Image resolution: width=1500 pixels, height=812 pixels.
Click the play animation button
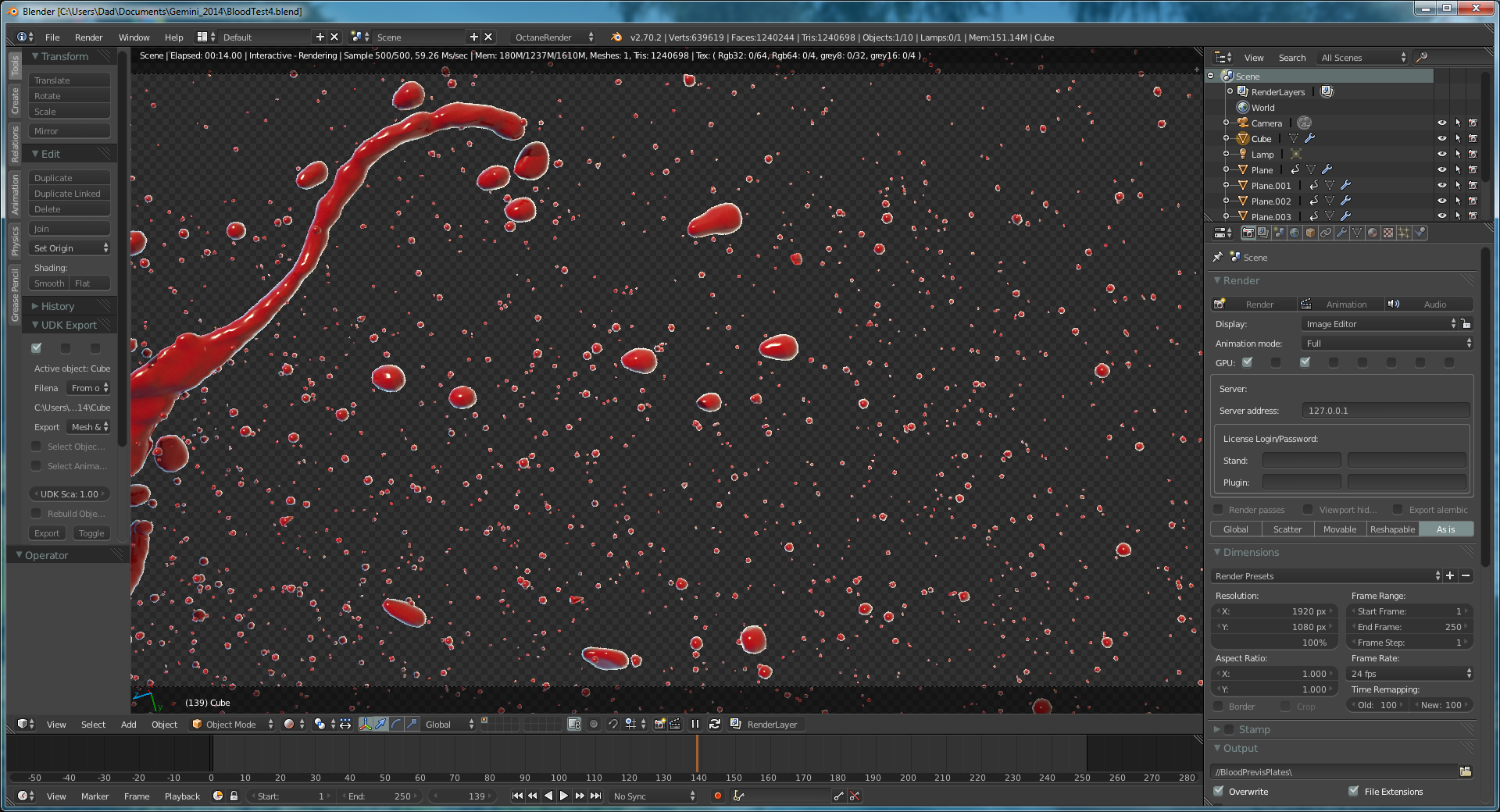pos(563,796)
